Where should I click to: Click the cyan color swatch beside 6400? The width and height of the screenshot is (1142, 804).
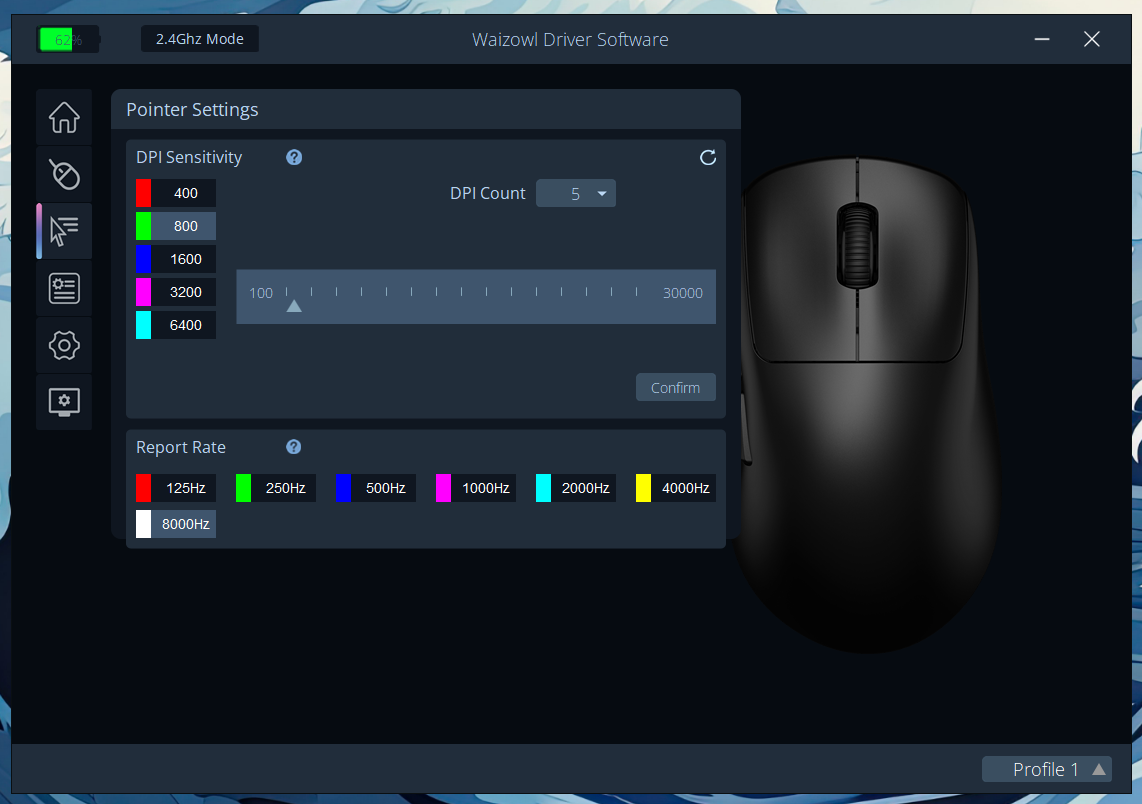[143, 325]
